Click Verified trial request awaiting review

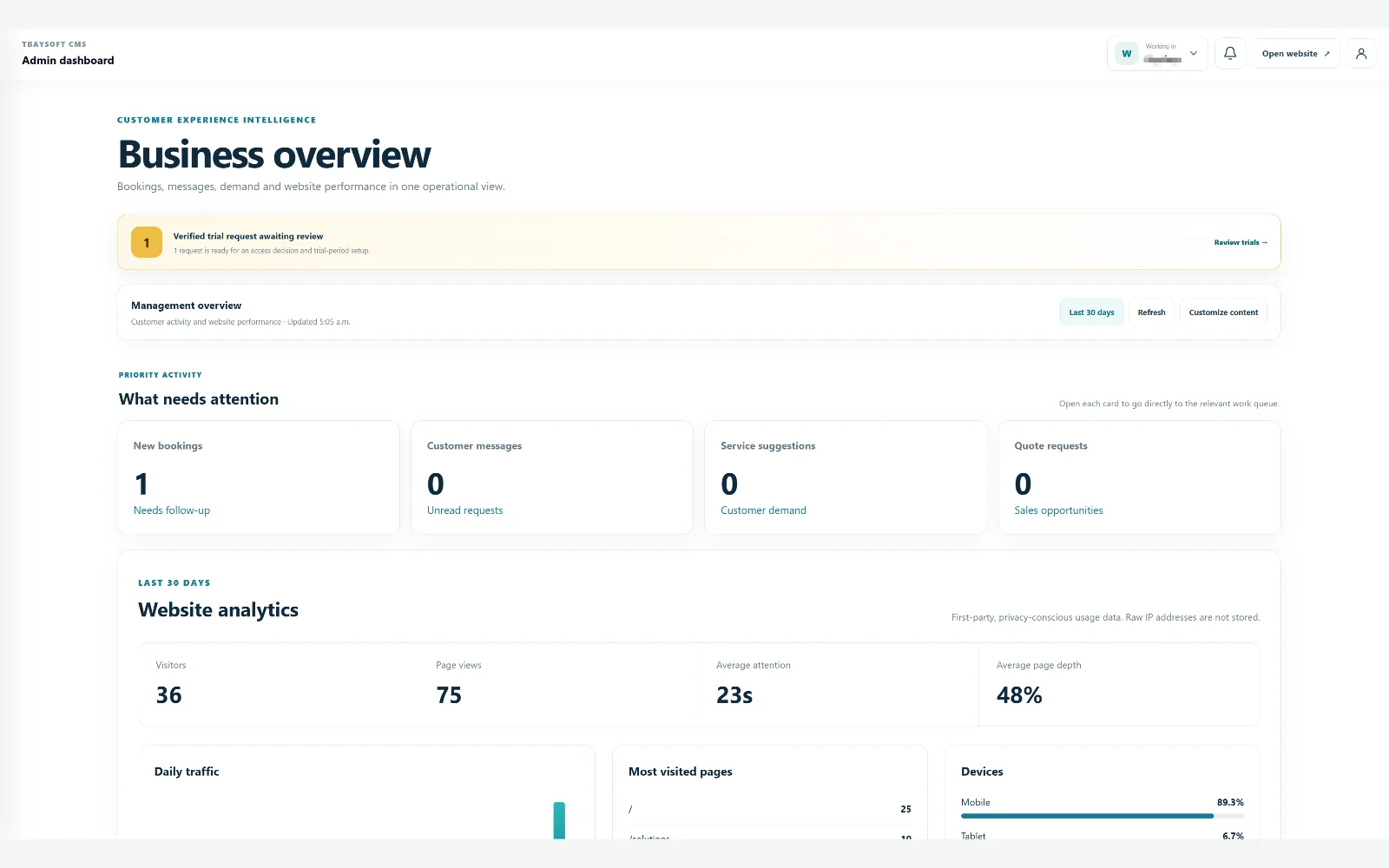click(x=248, y=236)
